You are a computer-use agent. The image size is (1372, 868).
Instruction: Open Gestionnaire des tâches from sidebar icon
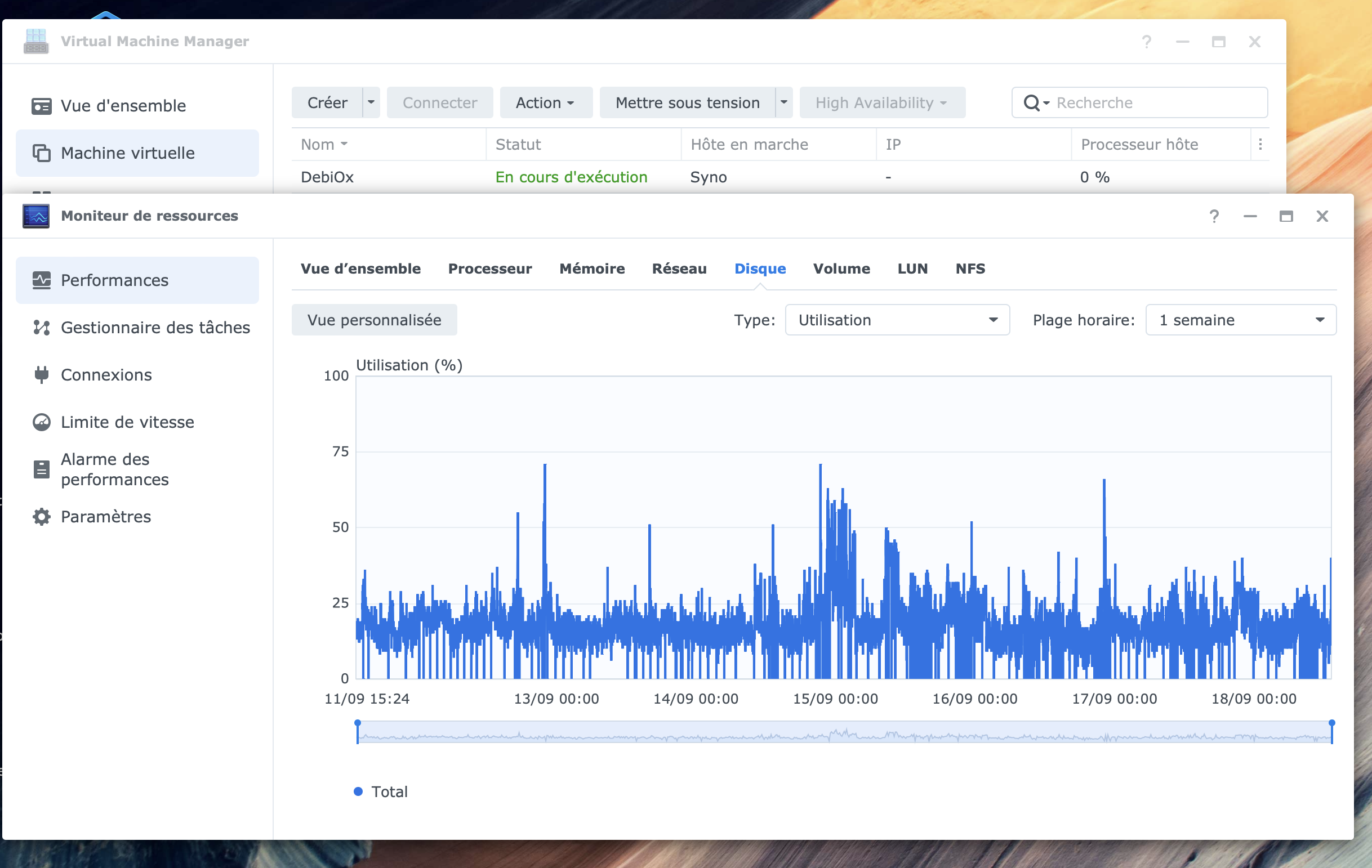point(42,328)
